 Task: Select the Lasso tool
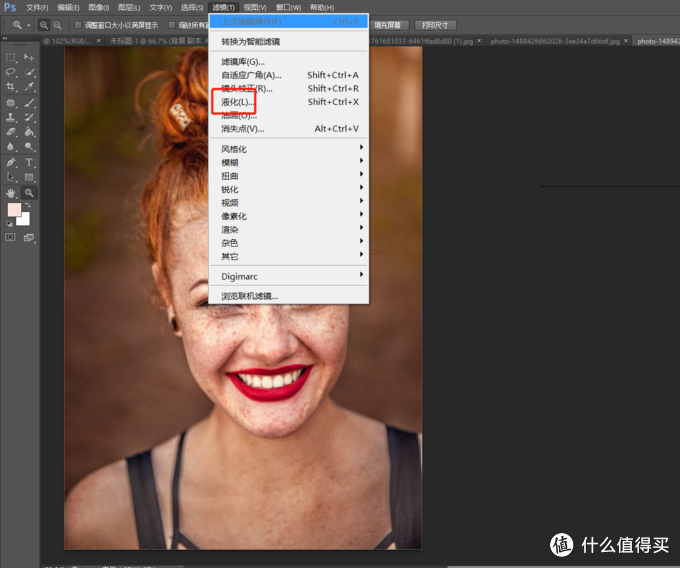[11, 72]
